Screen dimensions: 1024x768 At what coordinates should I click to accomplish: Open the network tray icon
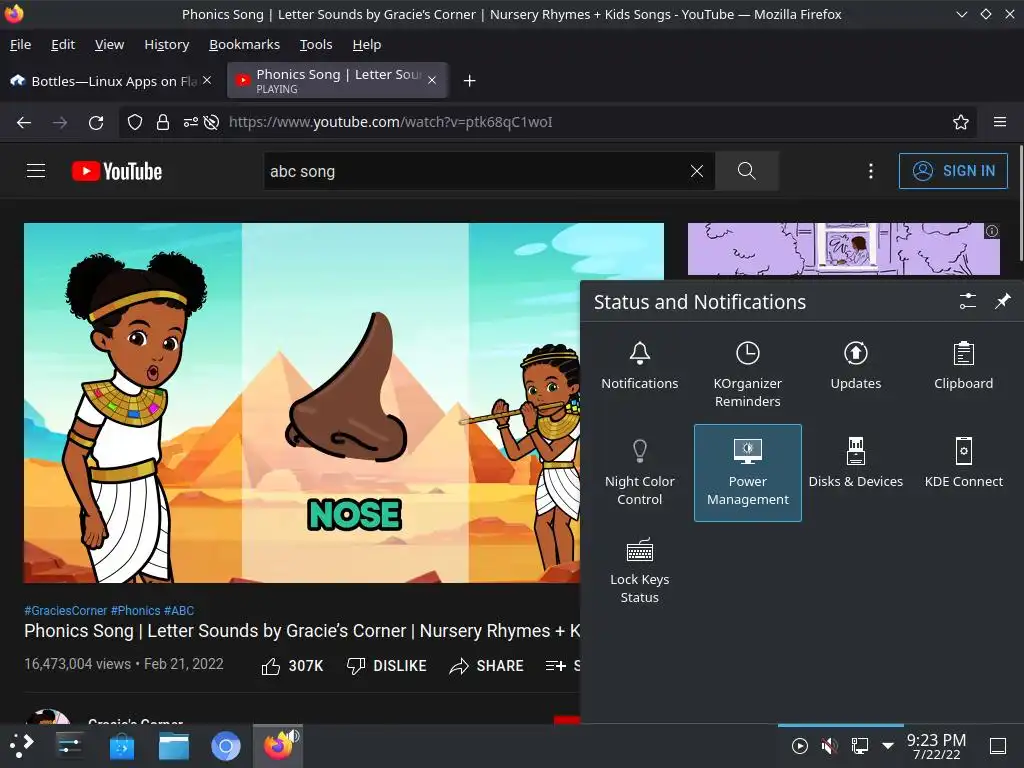[x=859, y=745]
